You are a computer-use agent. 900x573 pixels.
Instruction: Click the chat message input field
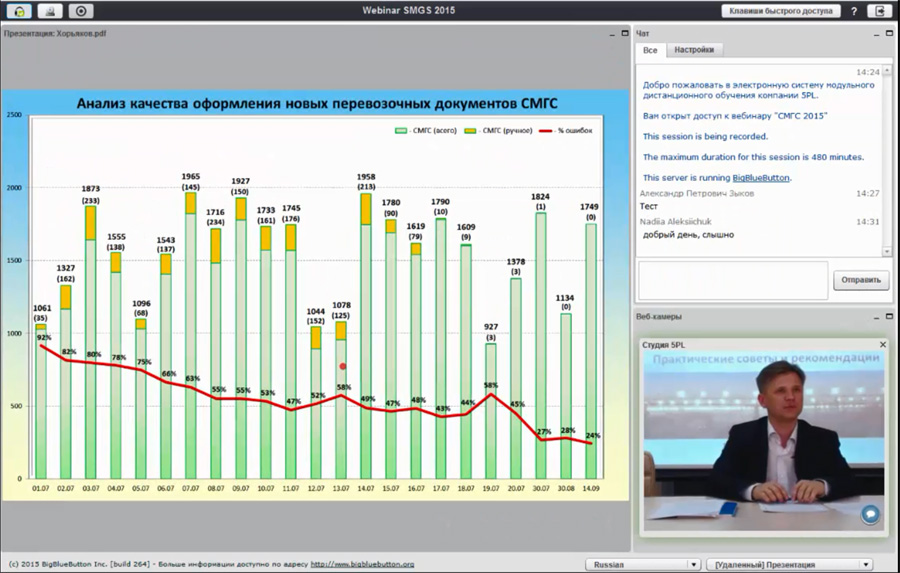pyautogui.click(x=733, y=280)
